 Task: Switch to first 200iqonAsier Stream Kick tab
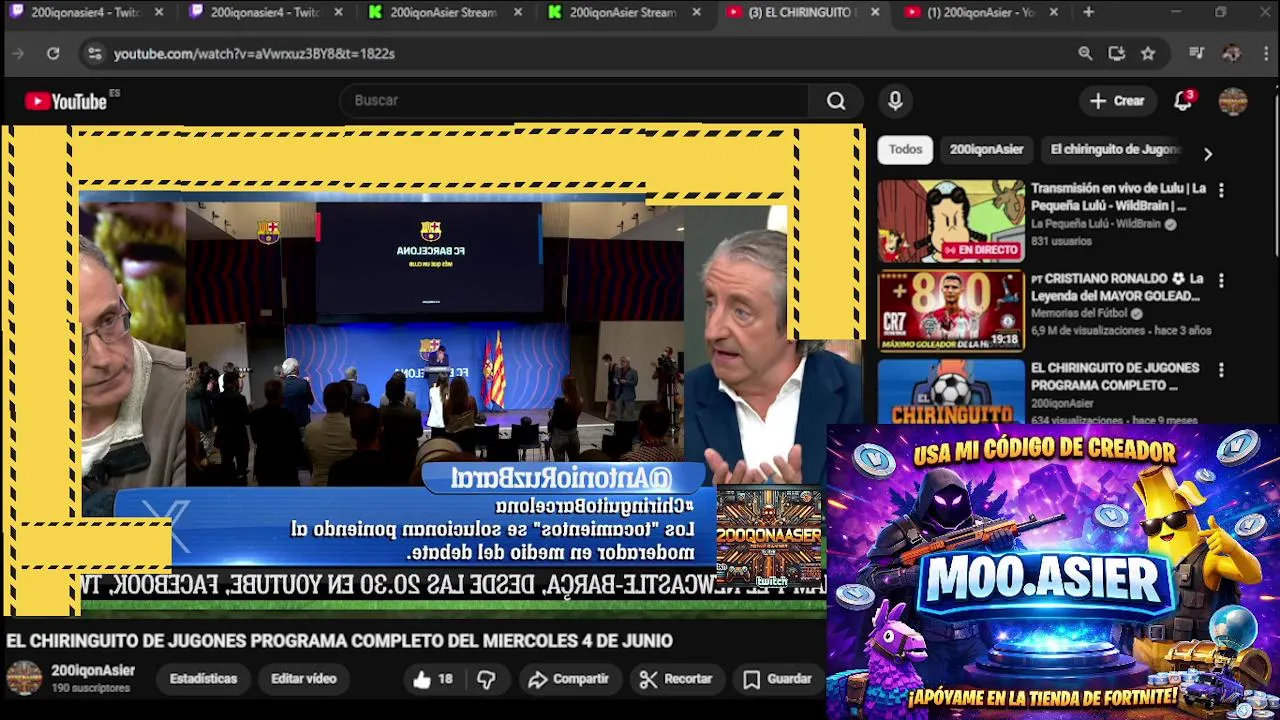coord(446,13)
